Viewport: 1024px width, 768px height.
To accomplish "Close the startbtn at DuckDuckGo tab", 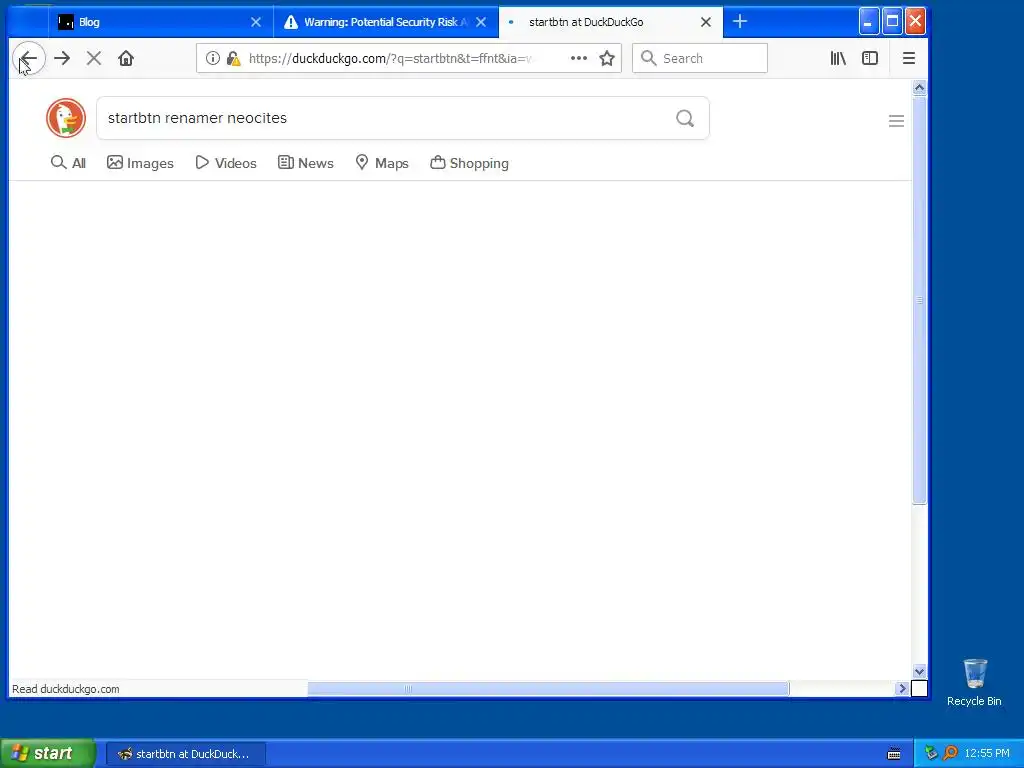I will [706, 22].
